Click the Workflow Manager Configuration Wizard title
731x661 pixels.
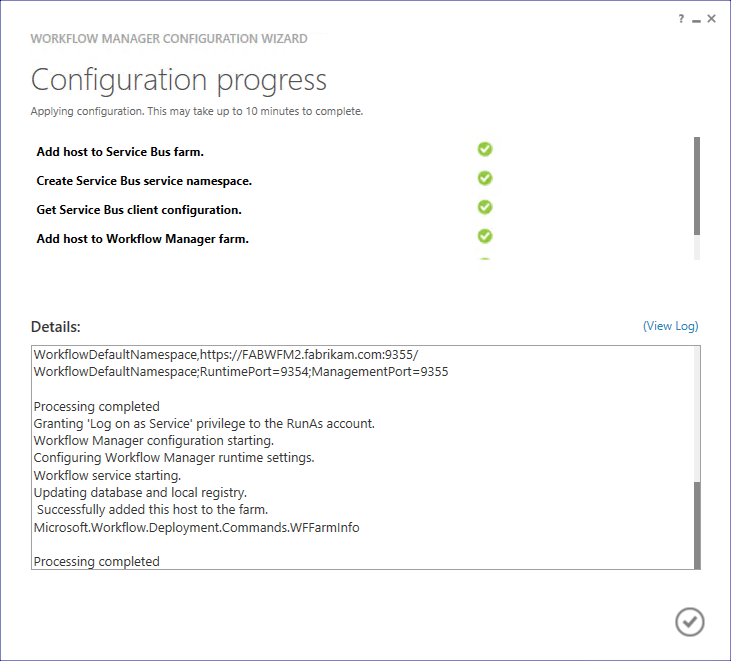(x=169, y=39)
